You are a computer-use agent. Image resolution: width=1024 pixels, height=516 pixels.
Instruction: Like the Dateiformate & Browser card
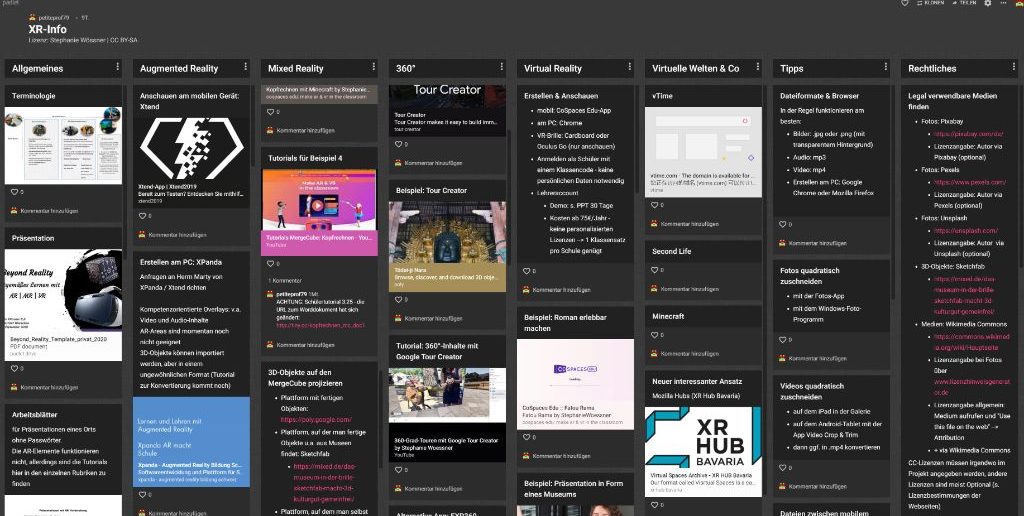pos(783,224)
